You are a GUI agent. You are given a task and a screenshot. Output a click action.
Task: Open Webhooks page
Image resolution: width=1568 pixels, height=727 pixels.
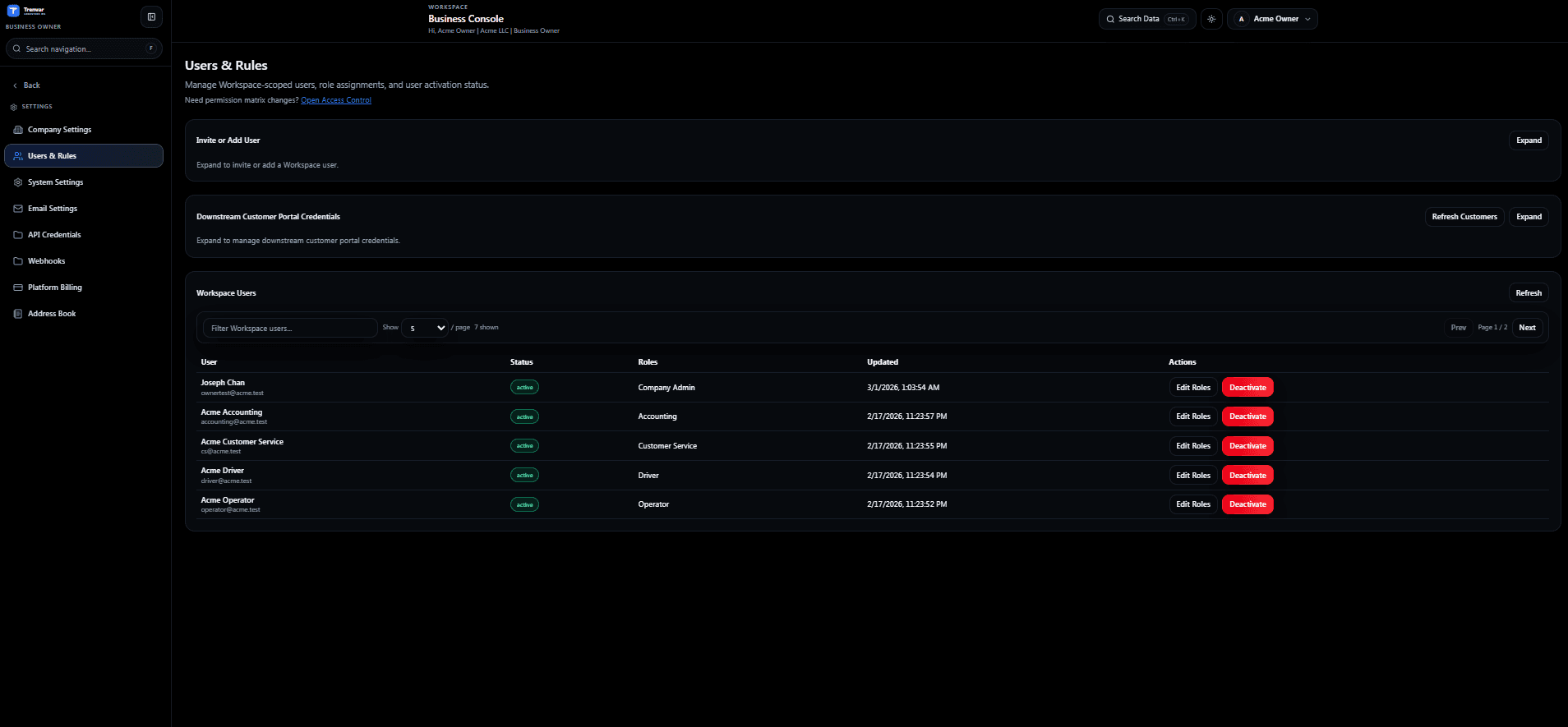coord(84,261)
